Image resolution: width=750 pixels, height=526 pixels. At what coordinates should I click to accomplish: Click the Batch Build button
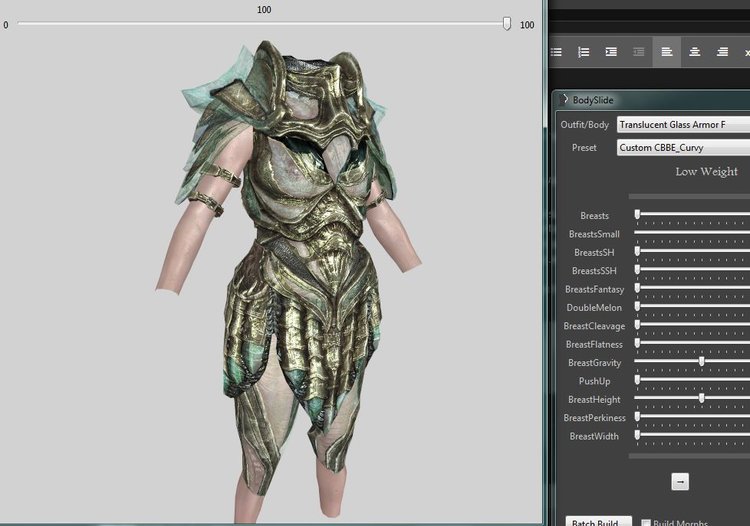598,521
